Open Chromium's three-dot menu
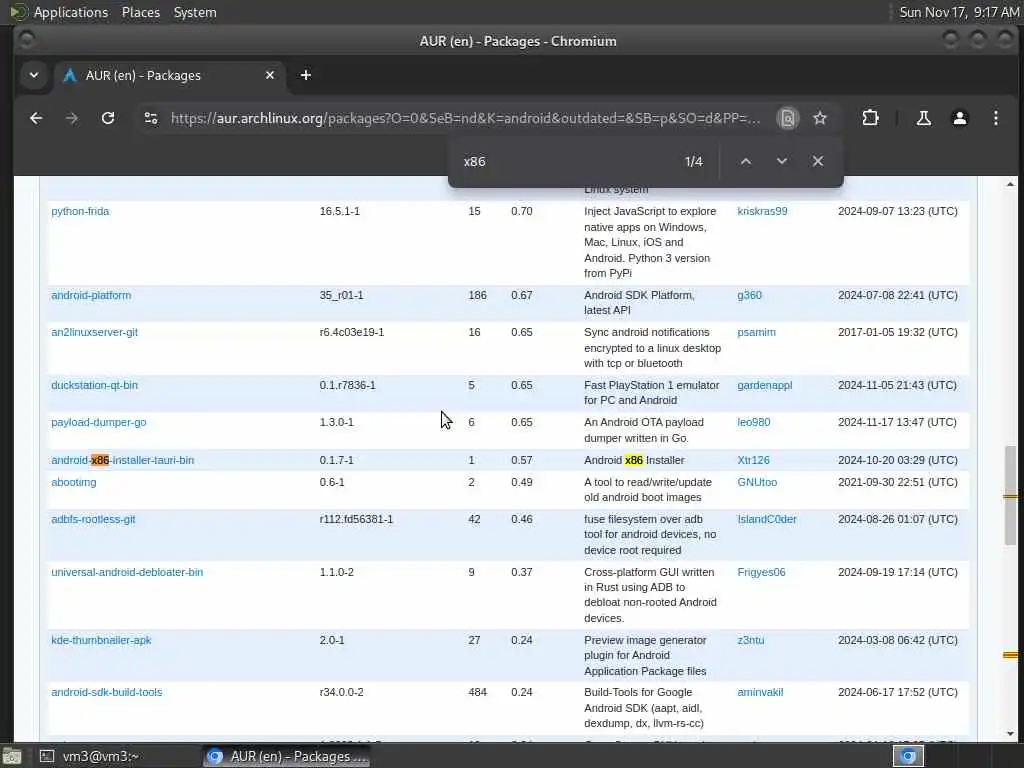The height and width of the screenshot is (768, 1024). tap(995, 118)
